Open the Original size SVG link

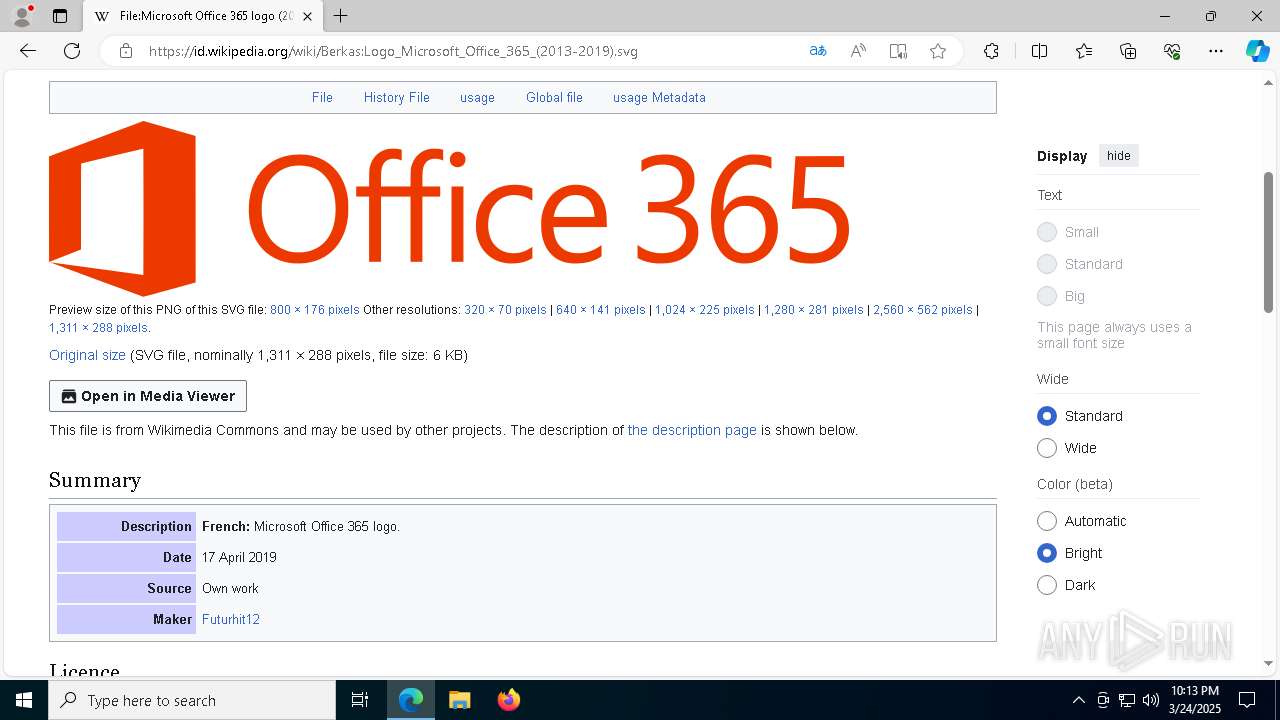(87, 355)
